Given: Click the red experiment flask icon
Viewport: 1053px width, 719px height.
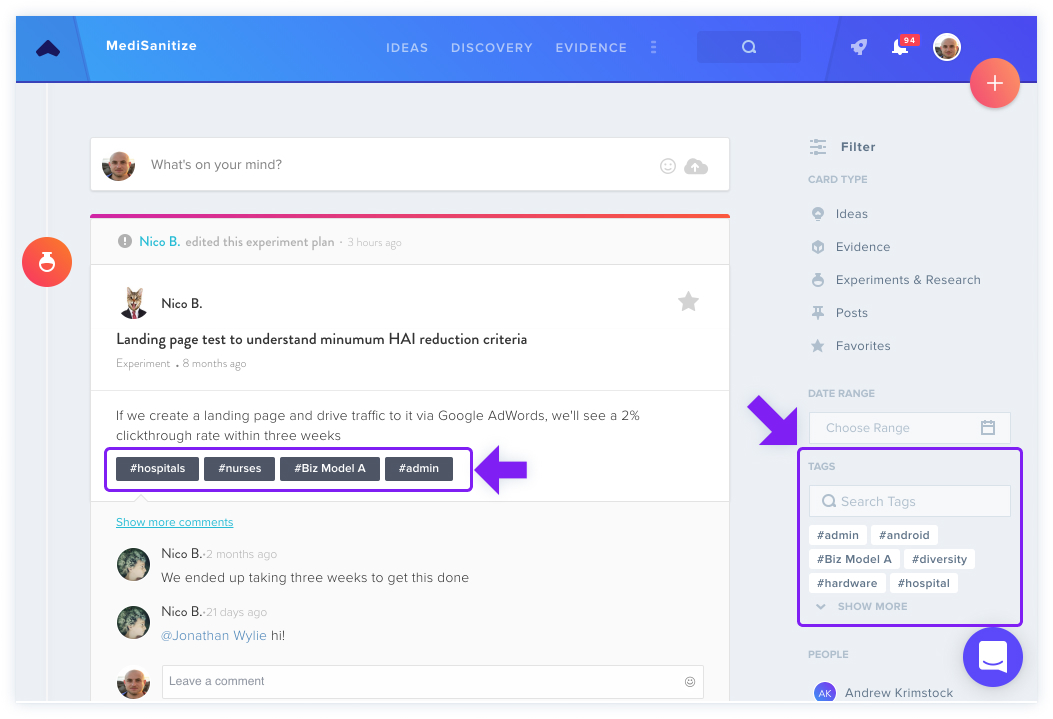Looking at the screenshot, I should tap(47, 262).
